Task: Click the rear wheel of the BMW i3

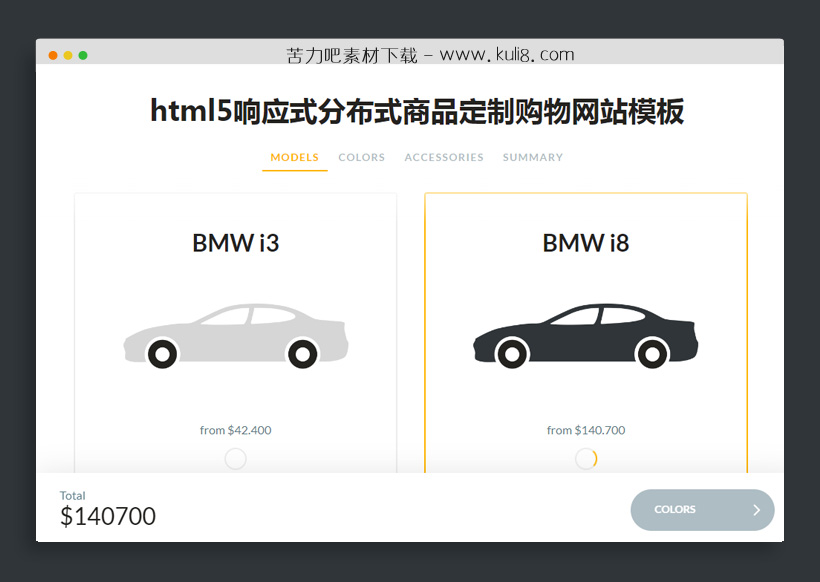Action: pos(302,354)
